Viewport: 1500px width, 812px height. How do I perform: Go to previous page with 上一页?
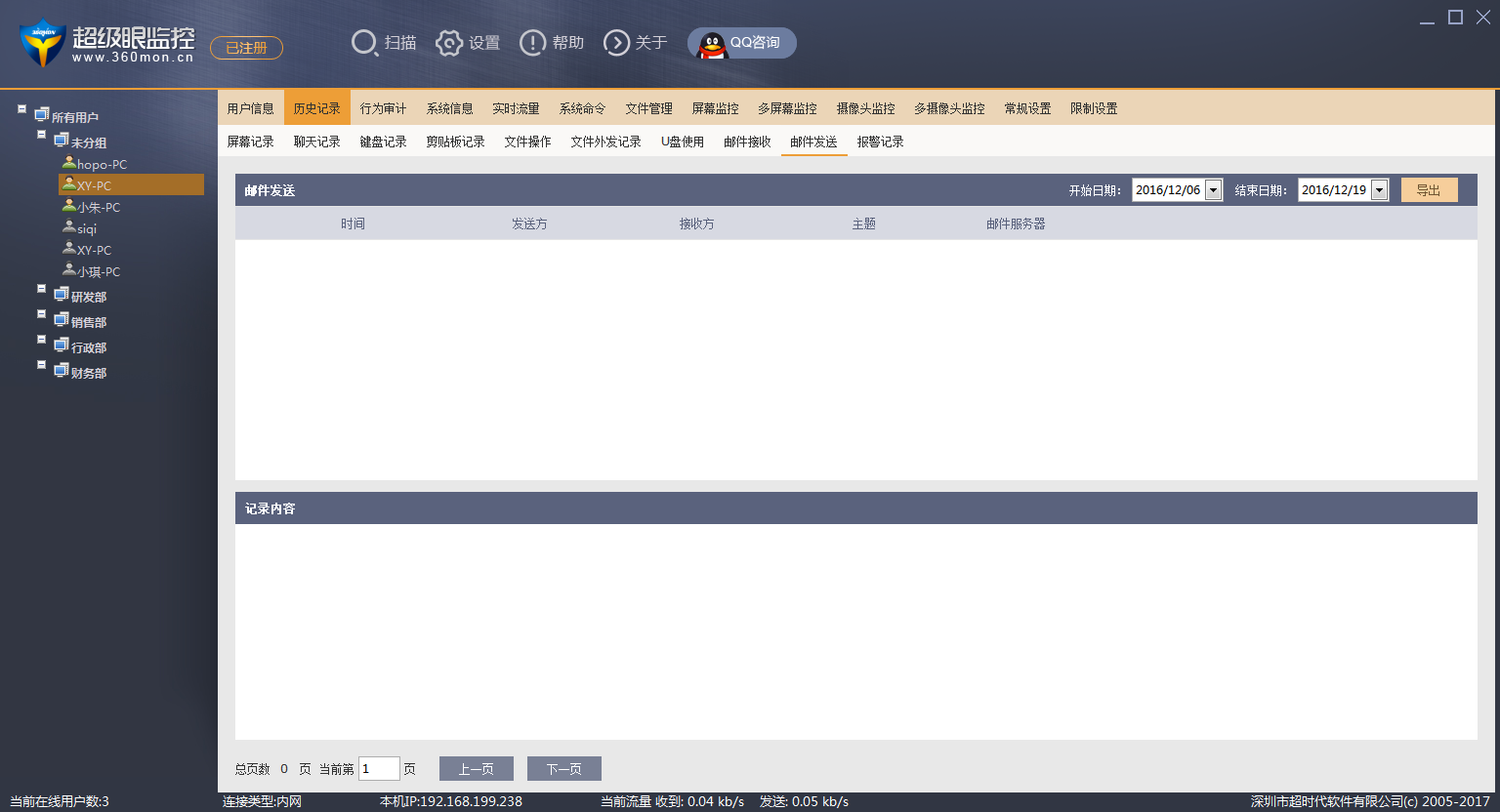(x=477, y=769)
